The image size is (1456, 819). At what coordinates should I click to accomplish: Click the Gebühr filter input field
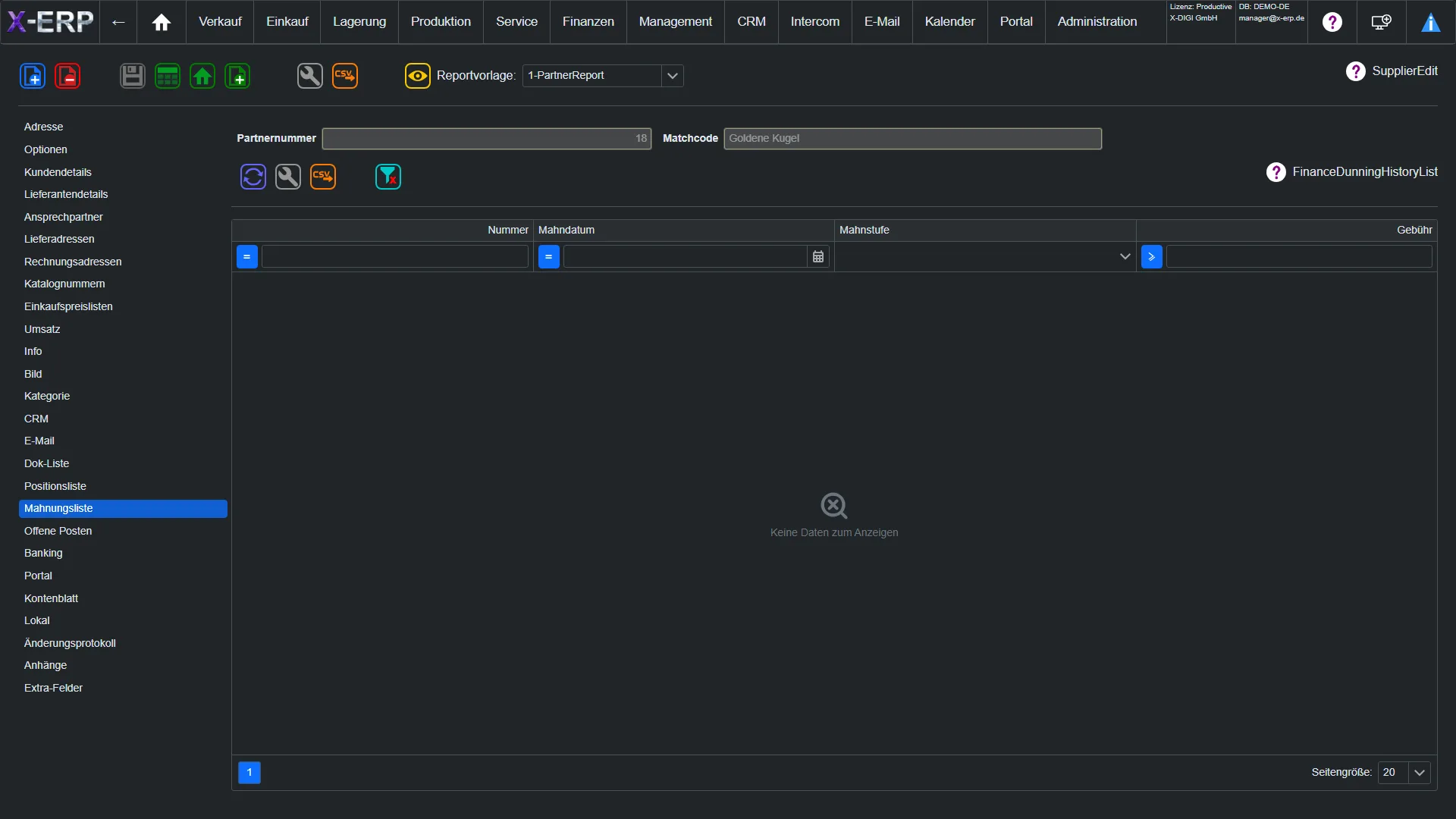tap(1299, 257)
